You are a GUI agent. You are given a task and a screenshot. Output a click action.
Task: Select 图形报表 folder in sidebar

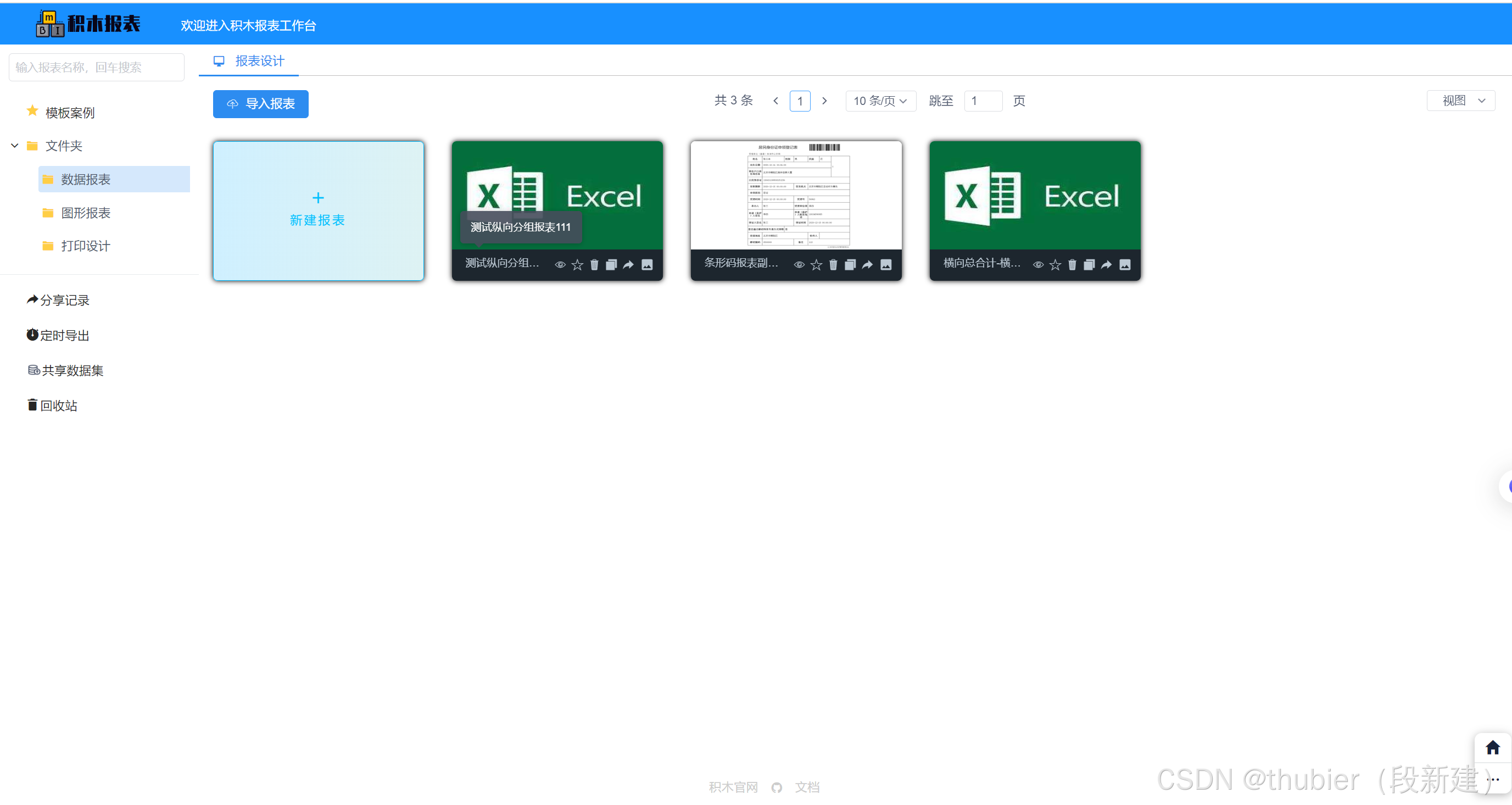click(x=86, y=213)
